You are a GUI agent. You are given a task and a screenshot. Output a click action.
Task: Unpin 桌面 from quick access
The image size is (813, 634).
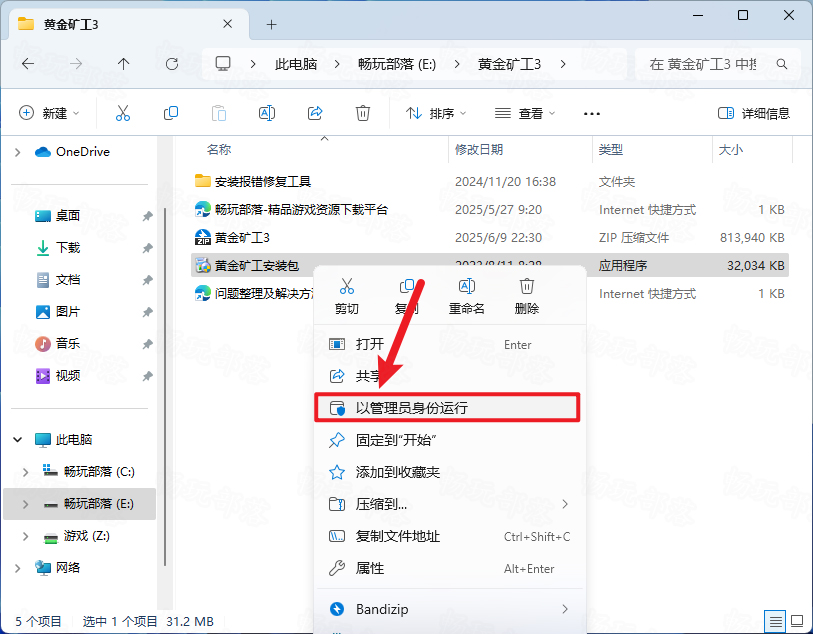(148, 216)
